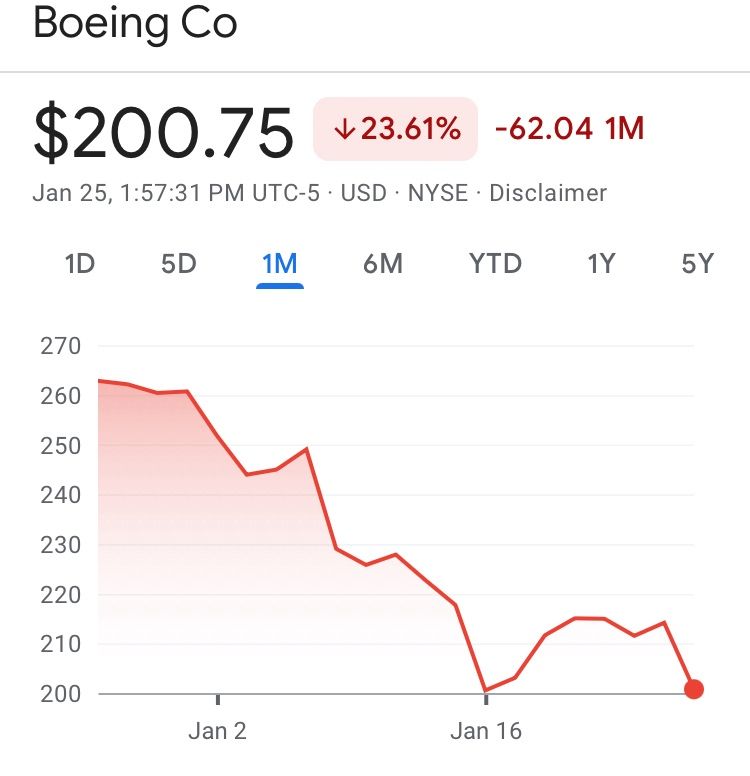Switch to the 5Y range

pos(698,264)
